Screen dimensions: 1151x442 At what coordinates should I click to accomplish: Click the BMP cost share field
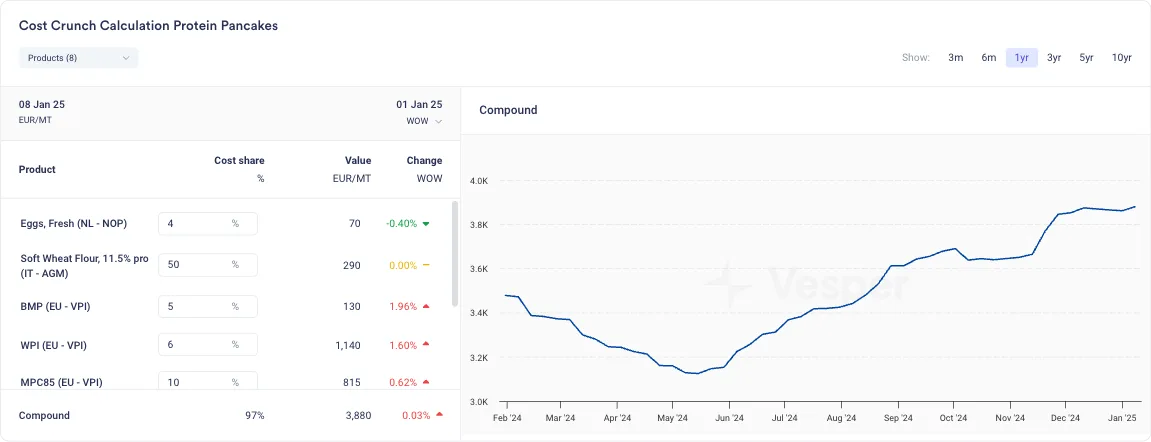(x=208, y=306)
